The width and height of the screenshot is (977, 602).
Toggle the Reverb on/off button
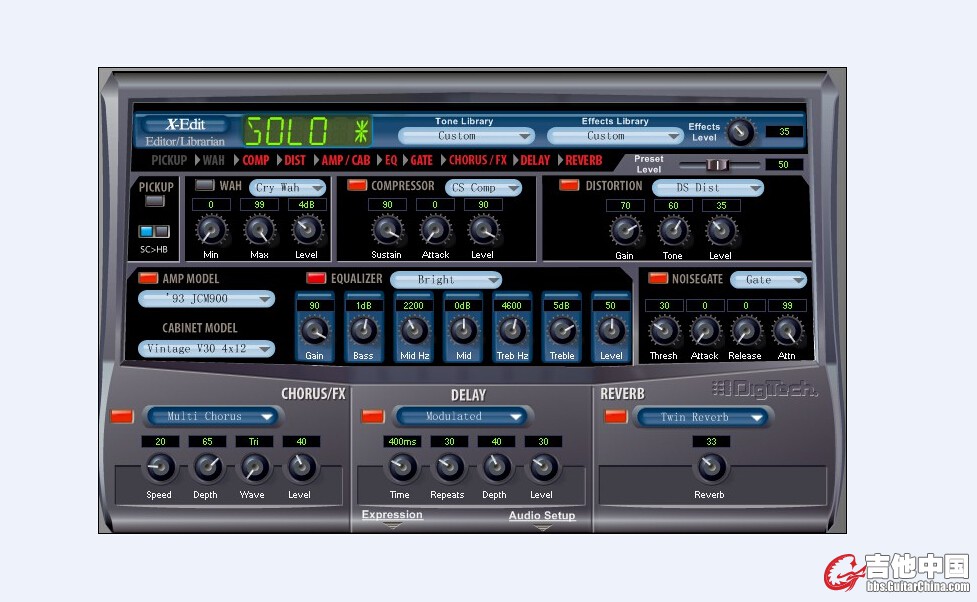616,416
